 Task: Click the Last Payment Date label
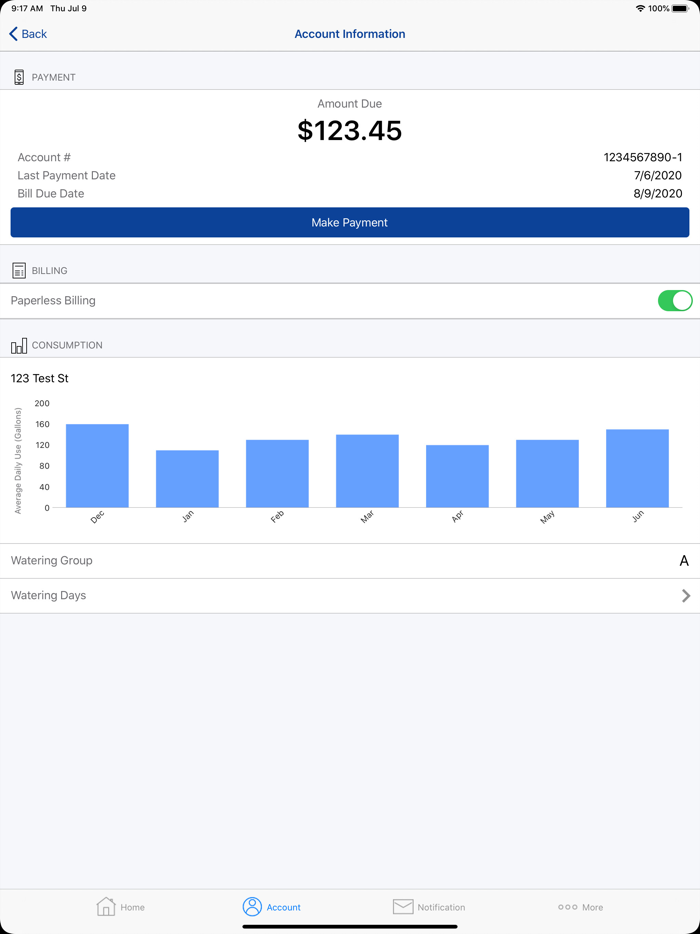(x=66, y=175)
